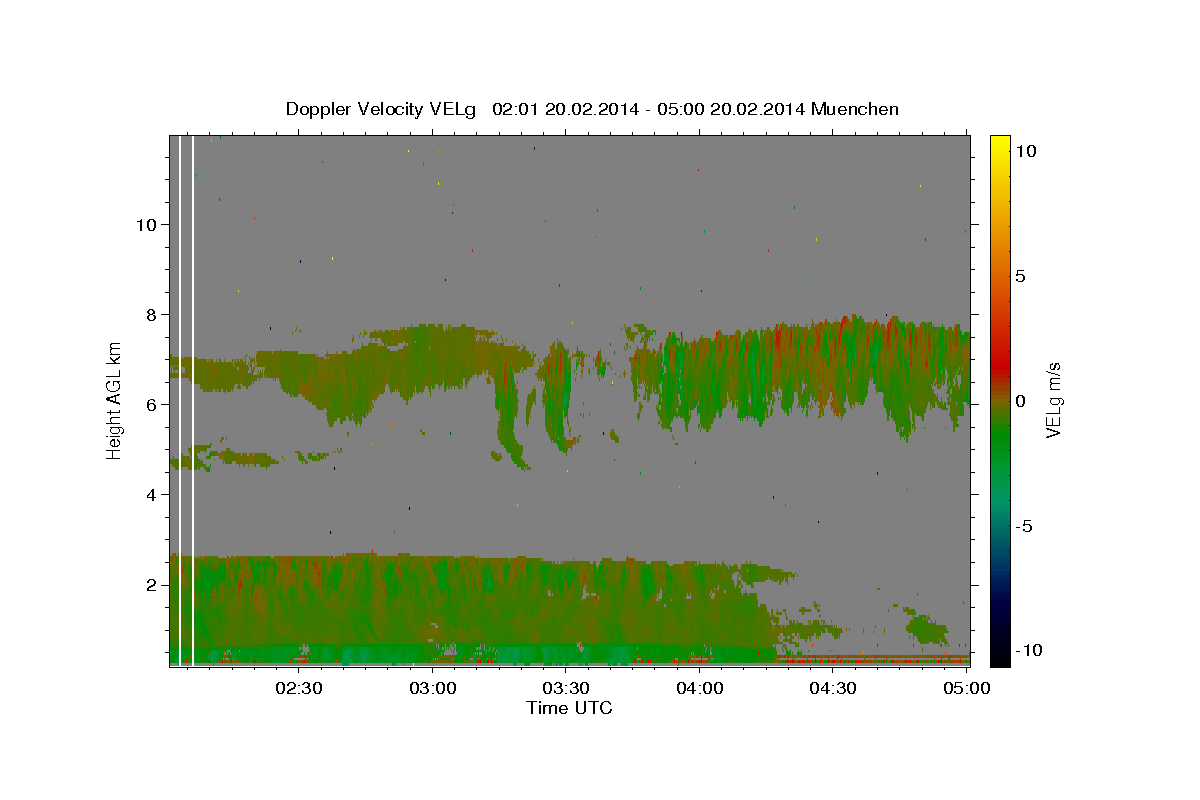Click the white vertical data-gap lines at left
Screen dimensions: 1200x800
186,400
